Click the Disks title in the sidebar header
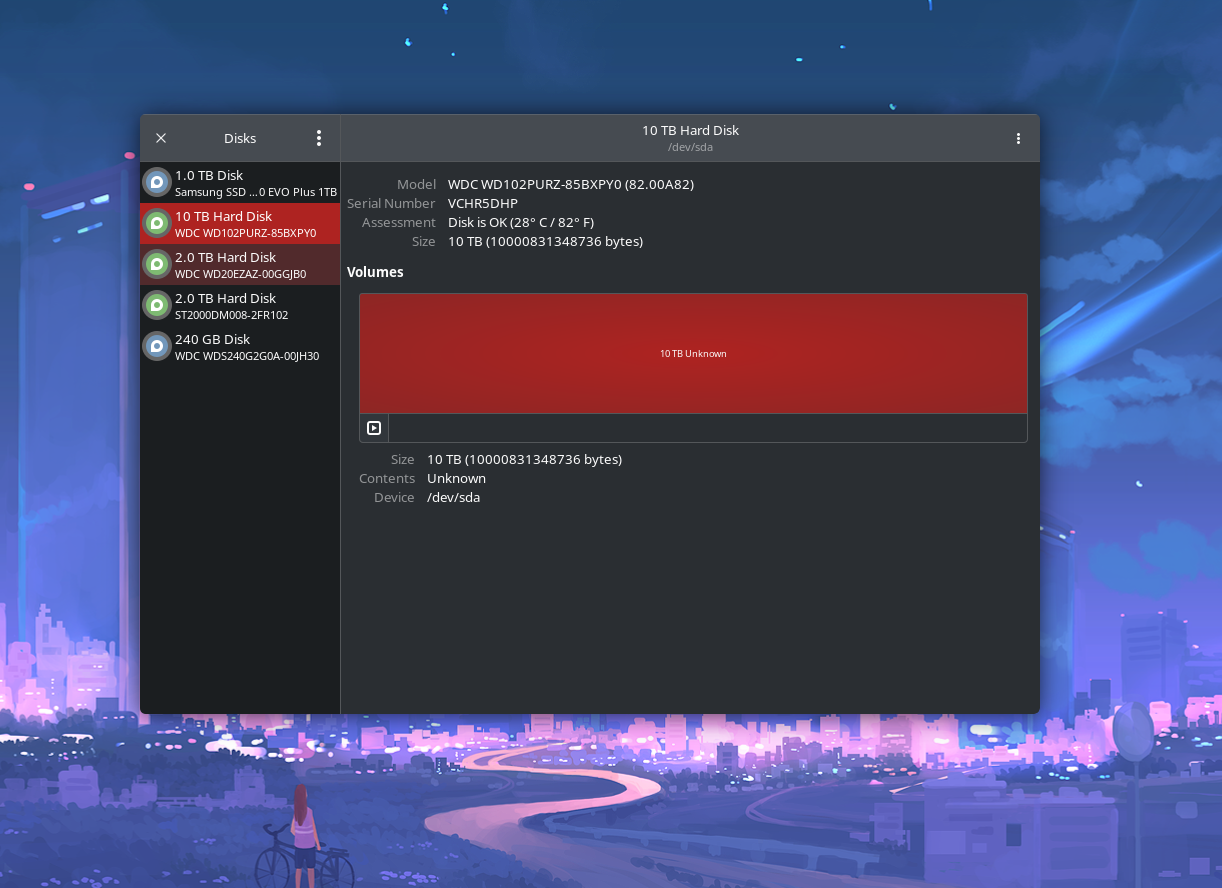This screenshot has width=1222, height=888. tap(240, 138)
